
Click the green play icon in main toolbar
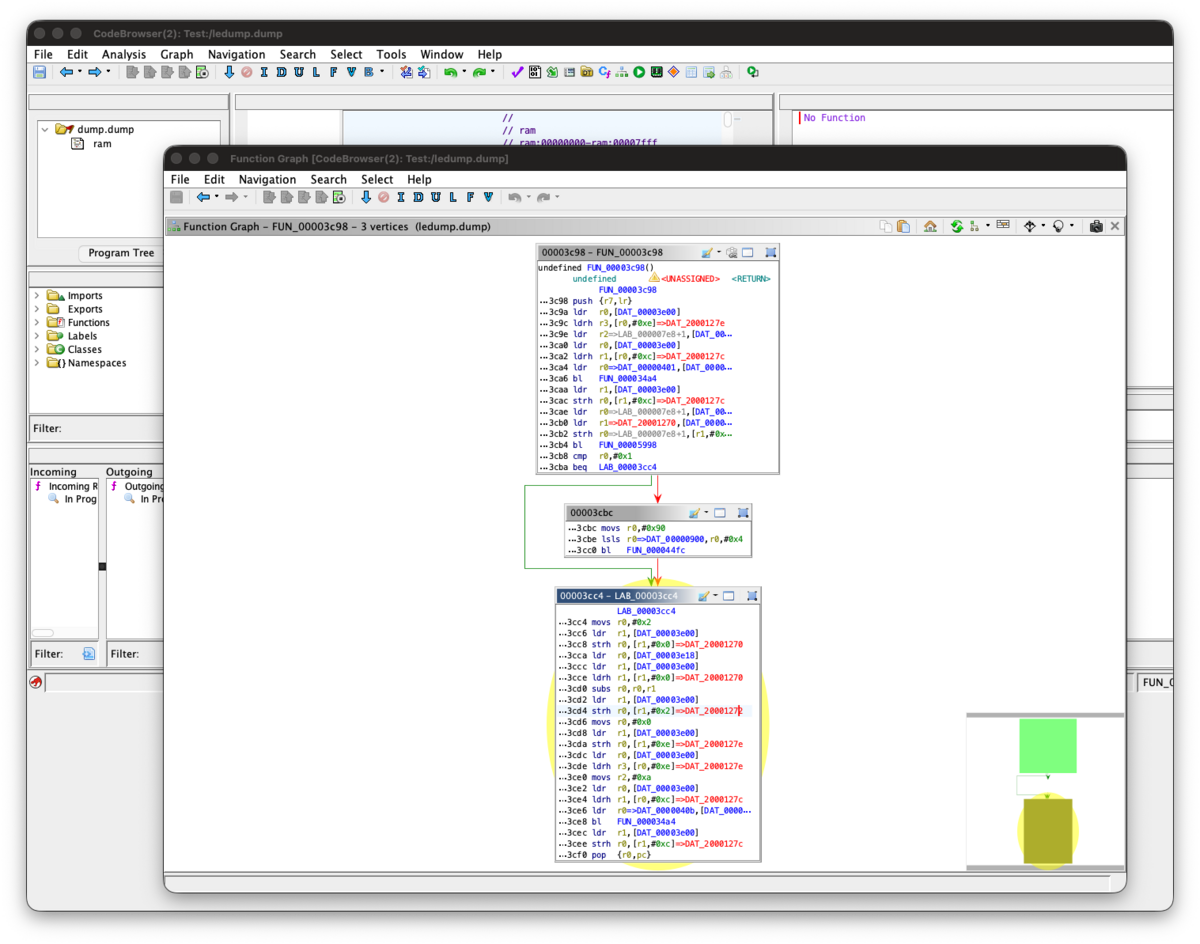coord(639,72)
